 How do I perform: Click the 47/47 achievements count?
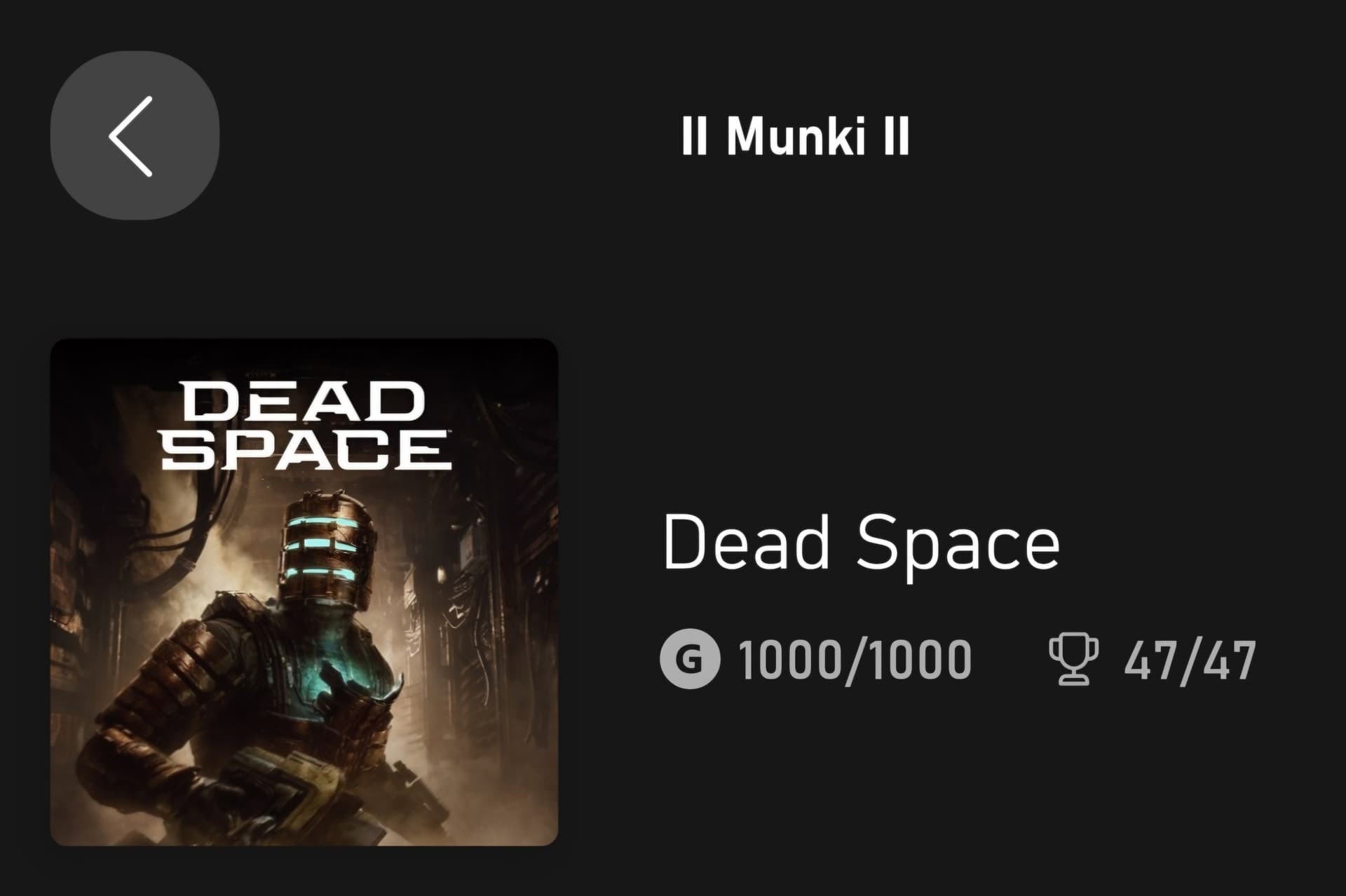(x=1189, y=660)
